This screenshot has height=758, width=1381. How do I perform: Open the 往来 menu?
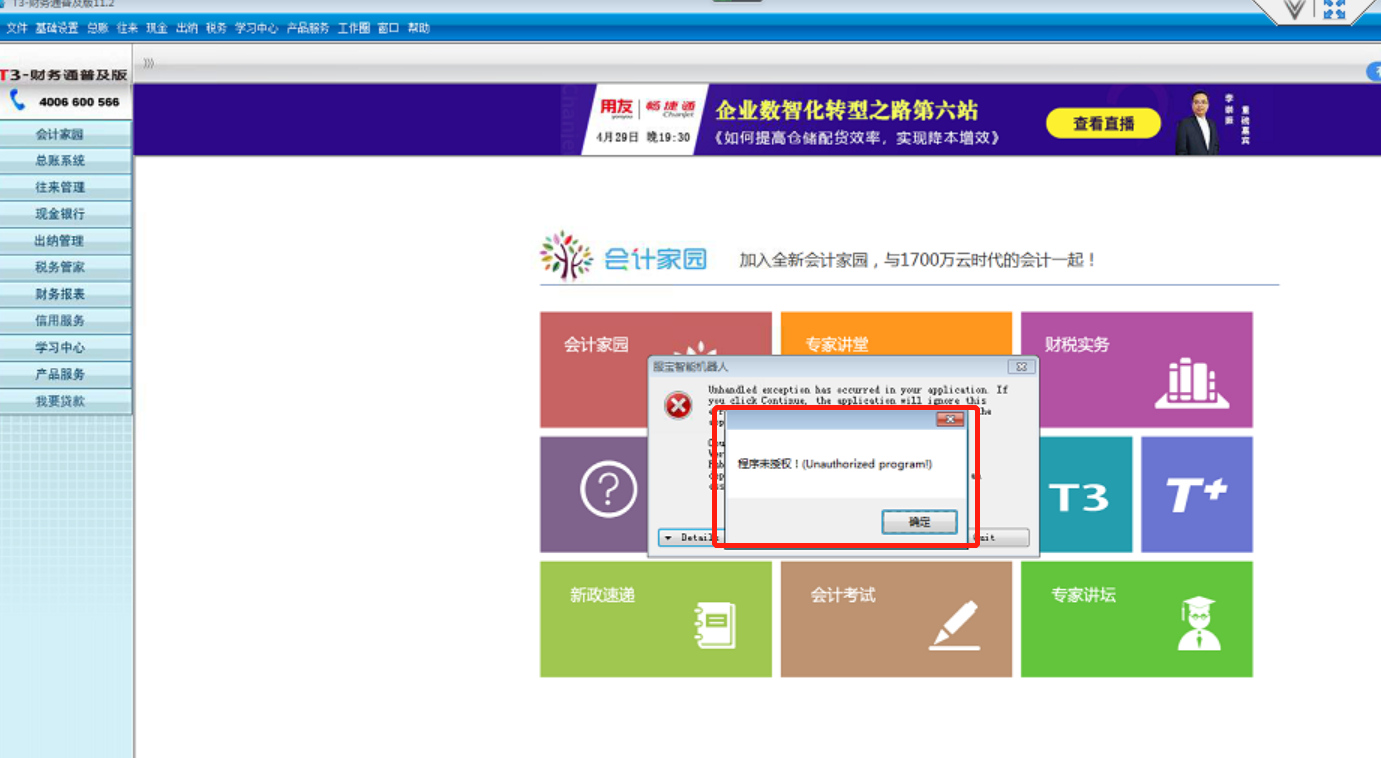[x=127, y=28]
